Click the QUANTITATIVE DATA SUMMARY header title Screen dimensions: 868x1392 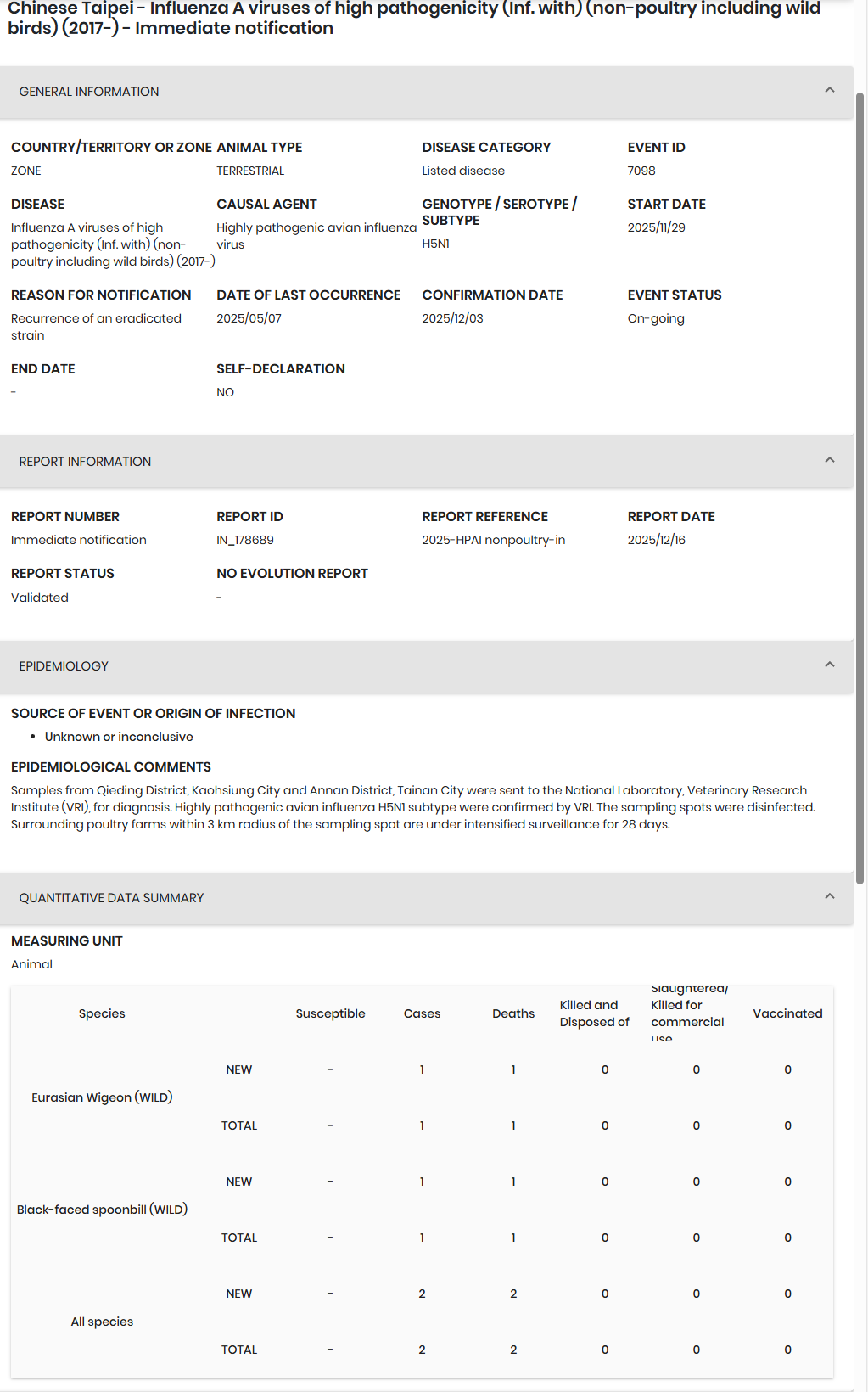click(x=111, y=898)
